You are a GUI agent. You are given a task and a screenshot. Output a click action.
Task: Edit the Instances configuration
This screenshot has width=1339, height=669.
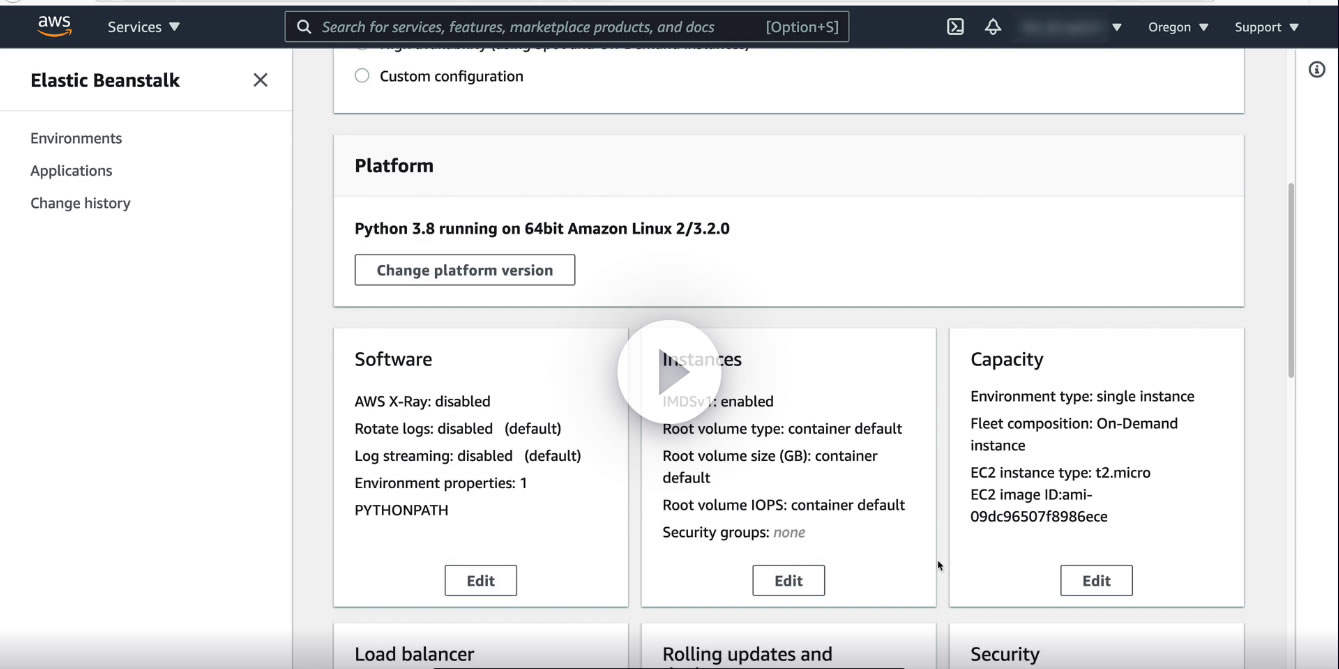[789, 580]
